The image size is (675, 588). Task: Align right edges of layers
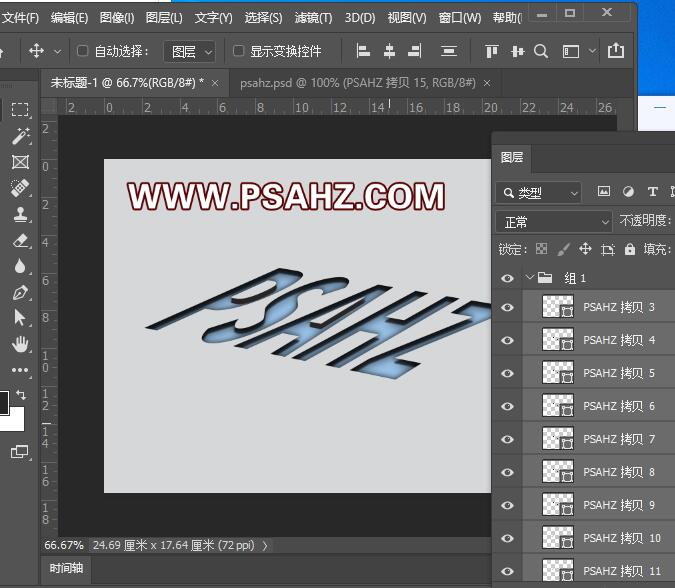coord(415,51)
